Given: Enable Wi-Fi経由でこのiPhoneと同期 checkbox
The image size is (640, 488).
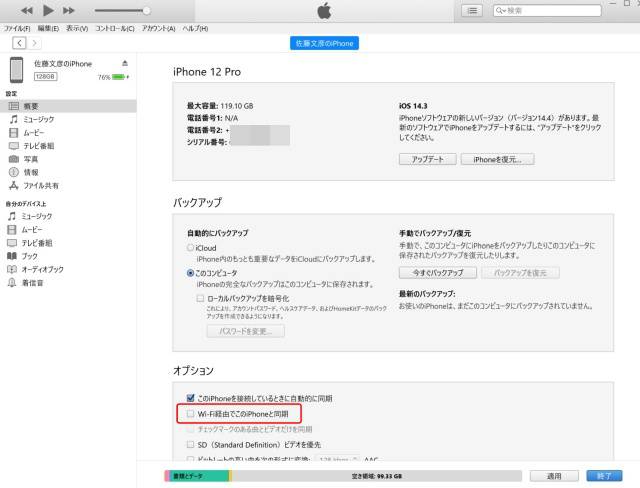Looking at the screenshot, I should pyautogui.click(x=190, y=413).
